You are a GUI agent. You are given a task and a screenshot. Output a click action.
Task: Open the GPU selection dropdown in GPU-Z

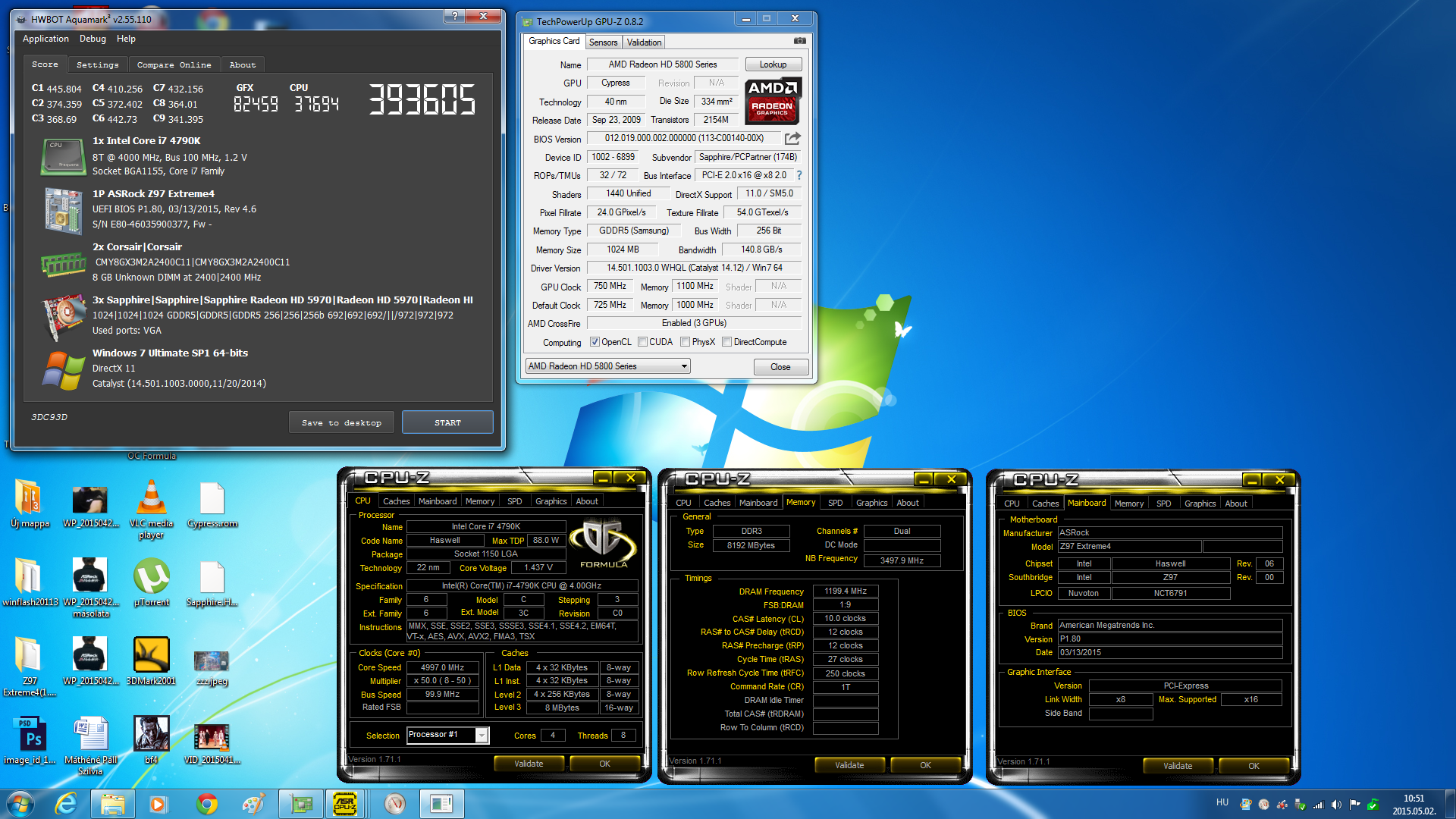tap(607, 366)
